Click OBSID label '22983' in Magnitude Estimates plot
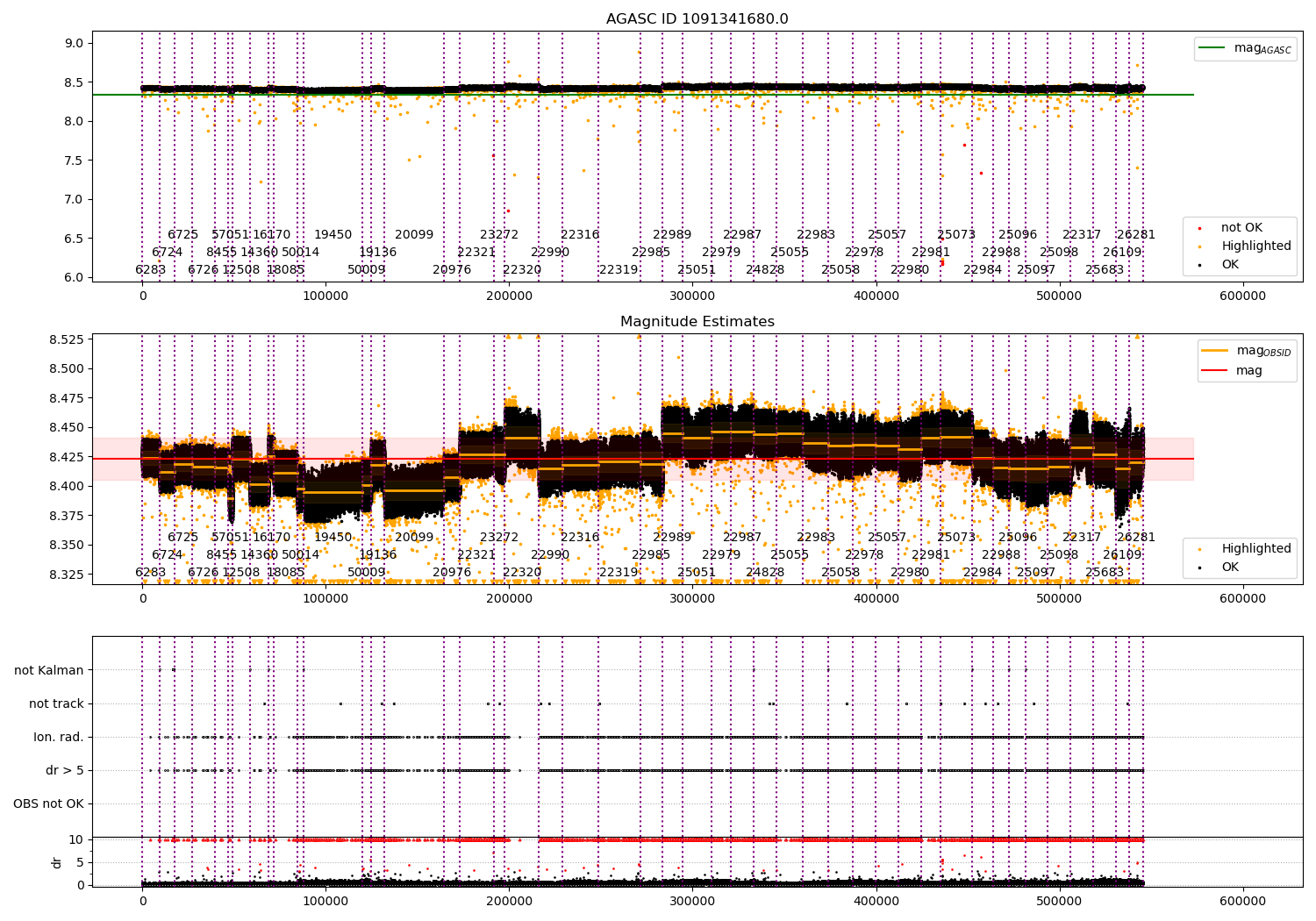The image size is (1316, 921). click(816, 538)
